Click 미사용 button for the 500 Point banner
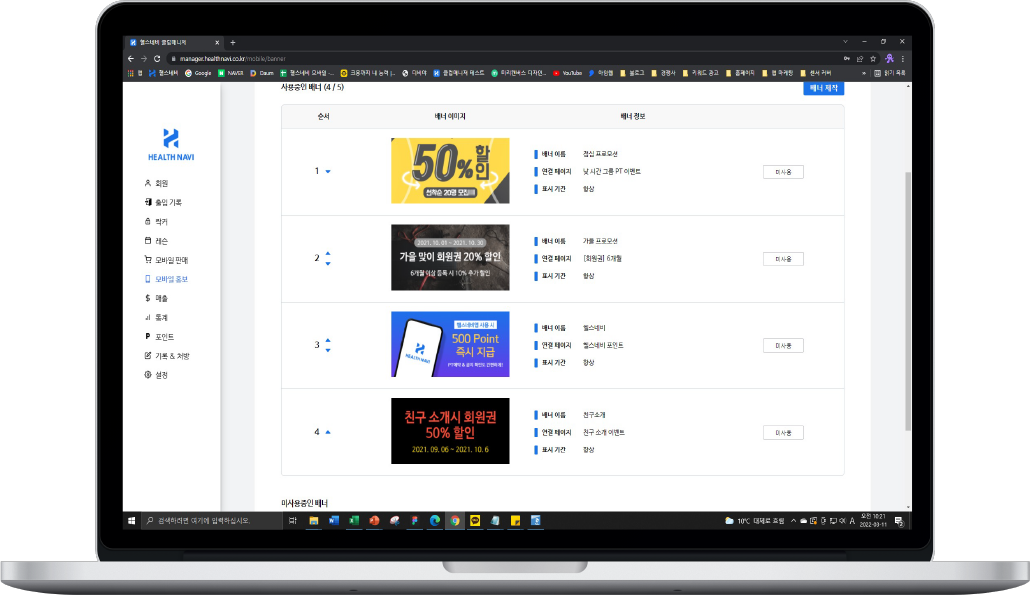1030x596 pixels. coord(783,346)
